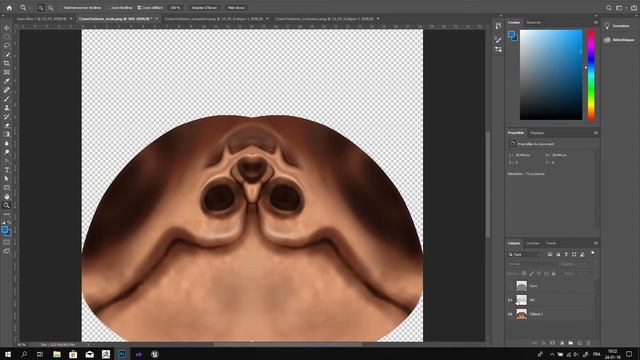Select the History Brush tool
640x360 pixels.
tap(7, 117)
